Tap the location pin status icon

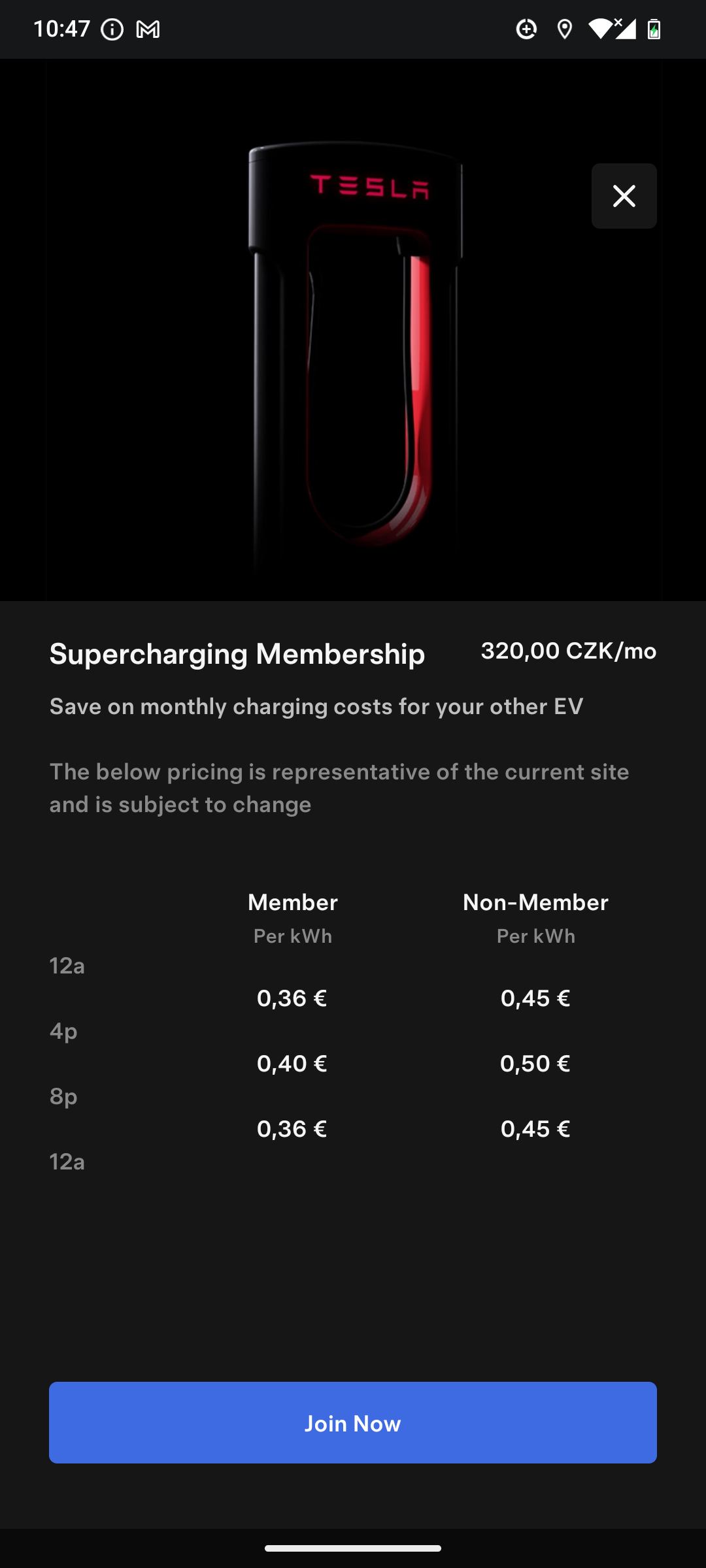(x=565, y=29)
